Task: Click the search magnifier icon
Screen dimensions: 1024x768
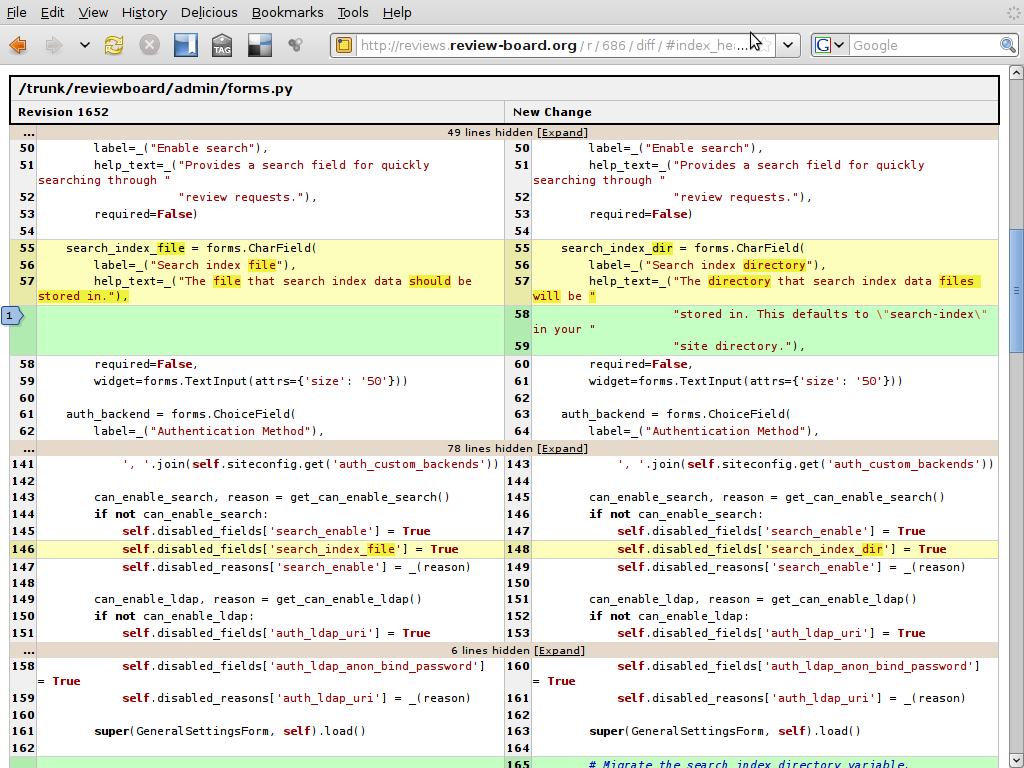Action: tap(1008, 45)
